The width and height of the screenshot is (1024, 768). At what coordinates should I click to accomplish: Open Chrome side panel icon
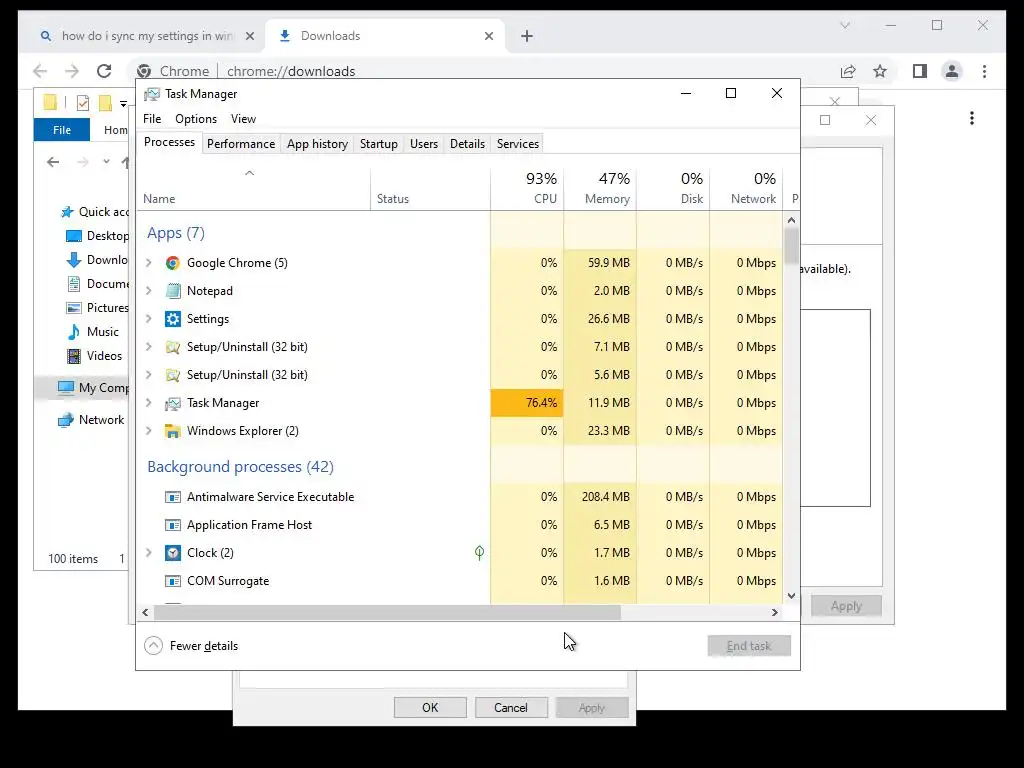pyautogui.click(x=920, y=71)
